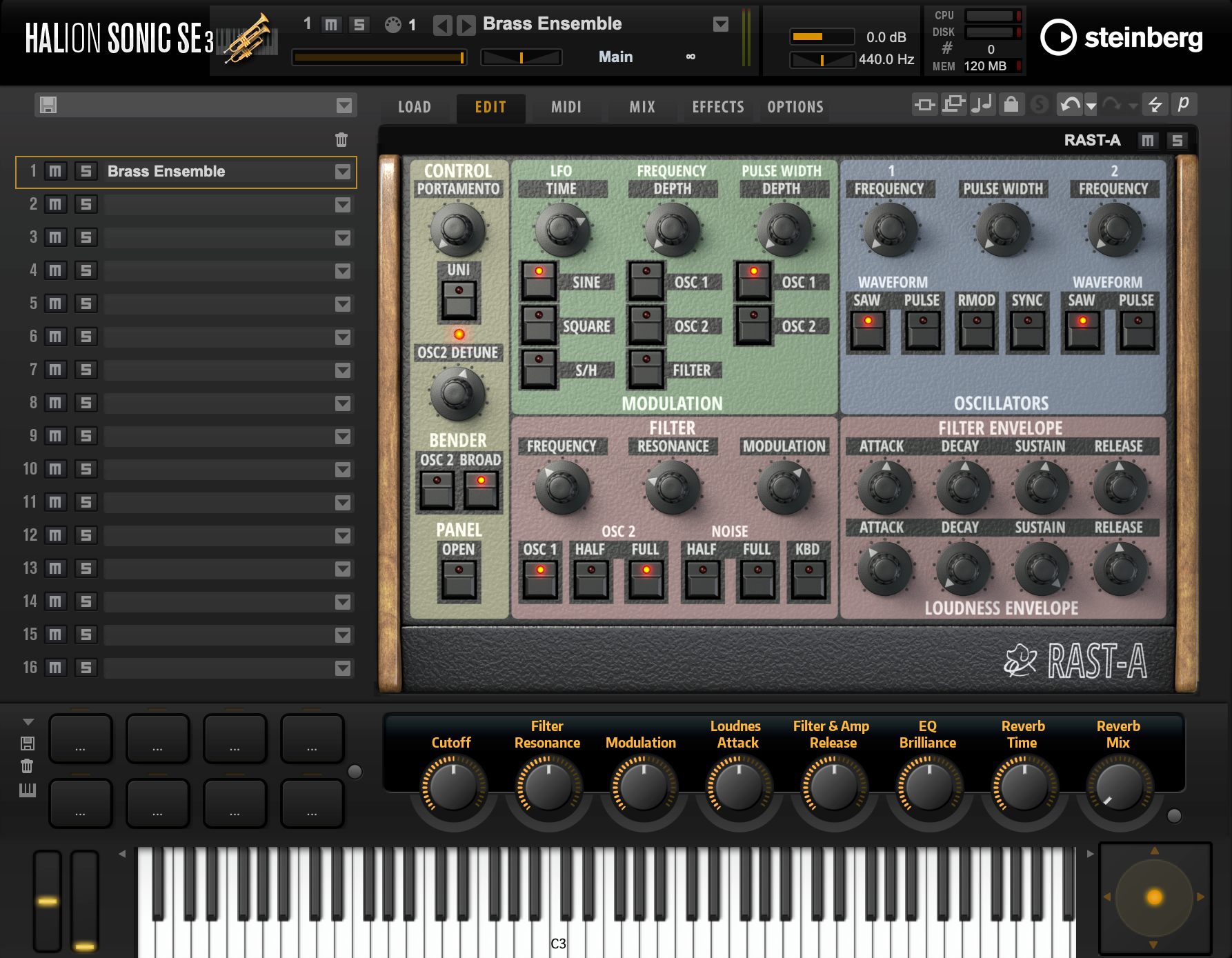
Task: Click the previous program arrow in header
Action: [442, 26]
